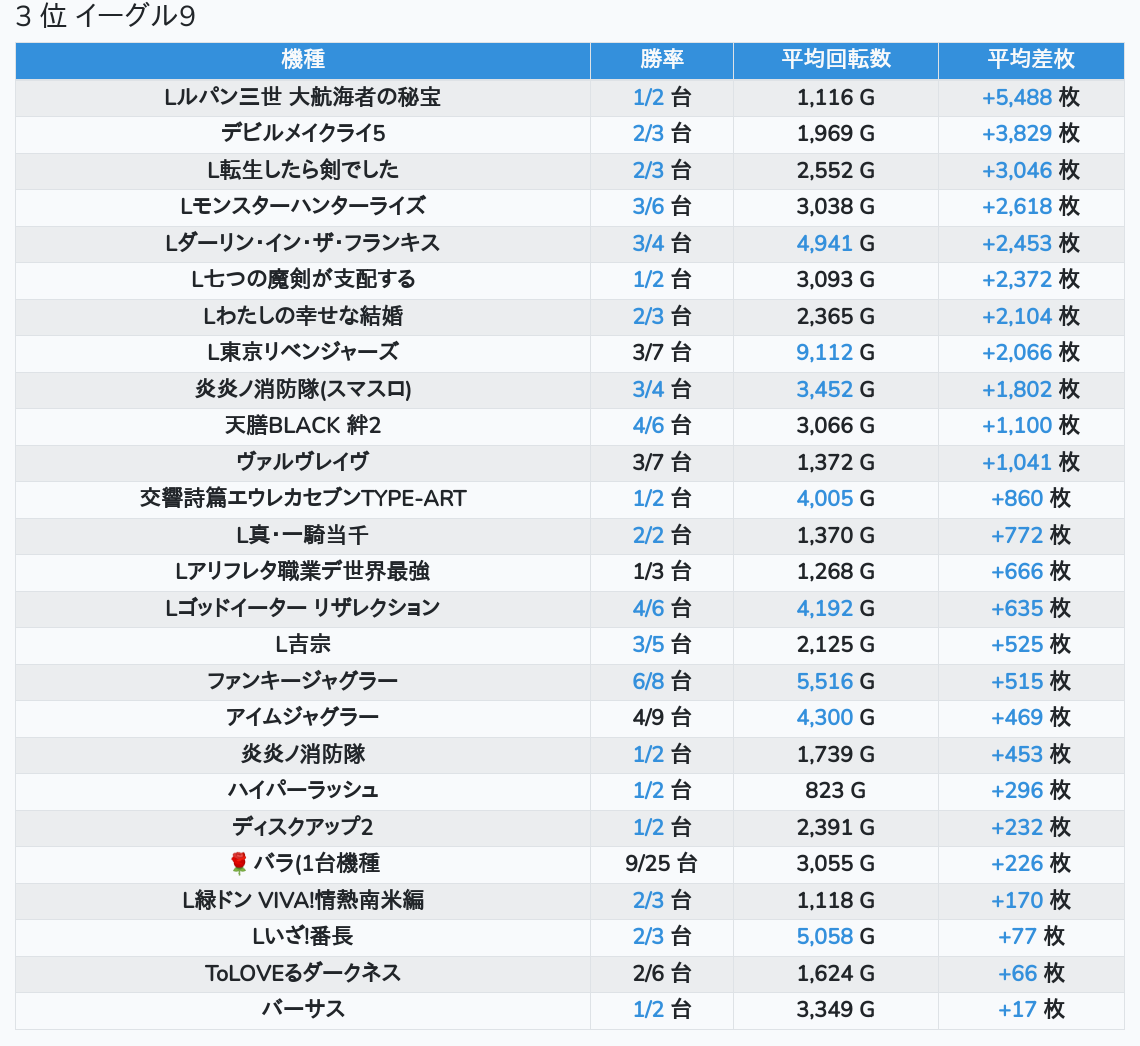Screen dimensions: 1140x1046
Task: Click the 4,005 G value
Action: 836,499
